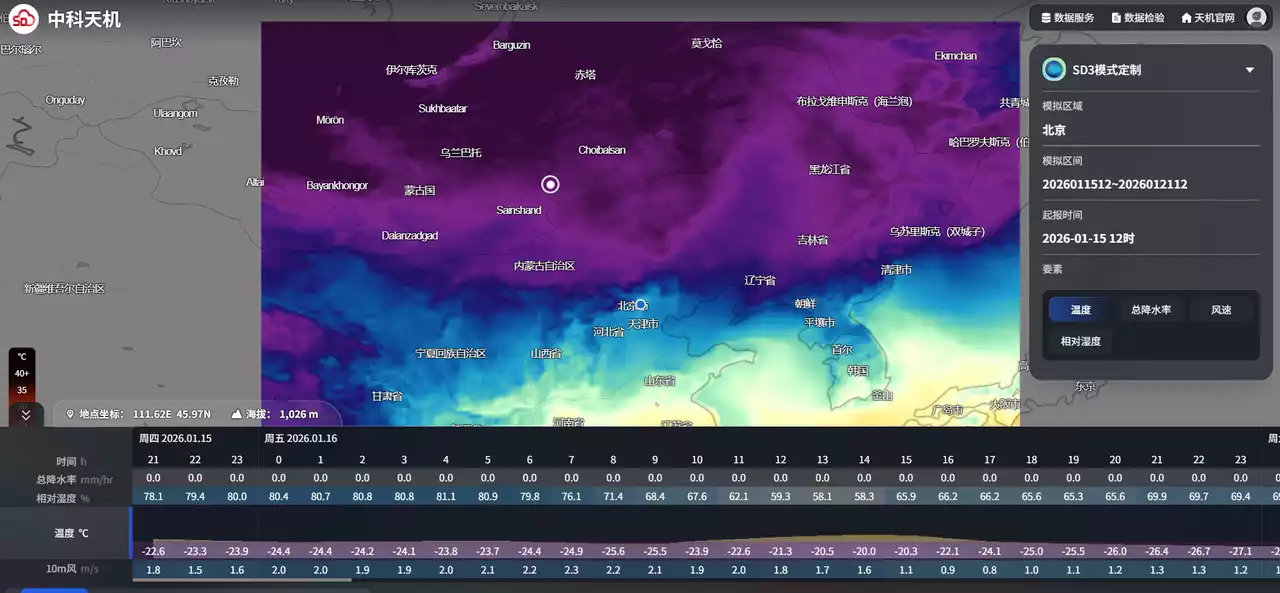This screenshot has height=593, width=1280.
Task: Select the 温度 ℃ row tab
Action: click(x=70, y=533)
